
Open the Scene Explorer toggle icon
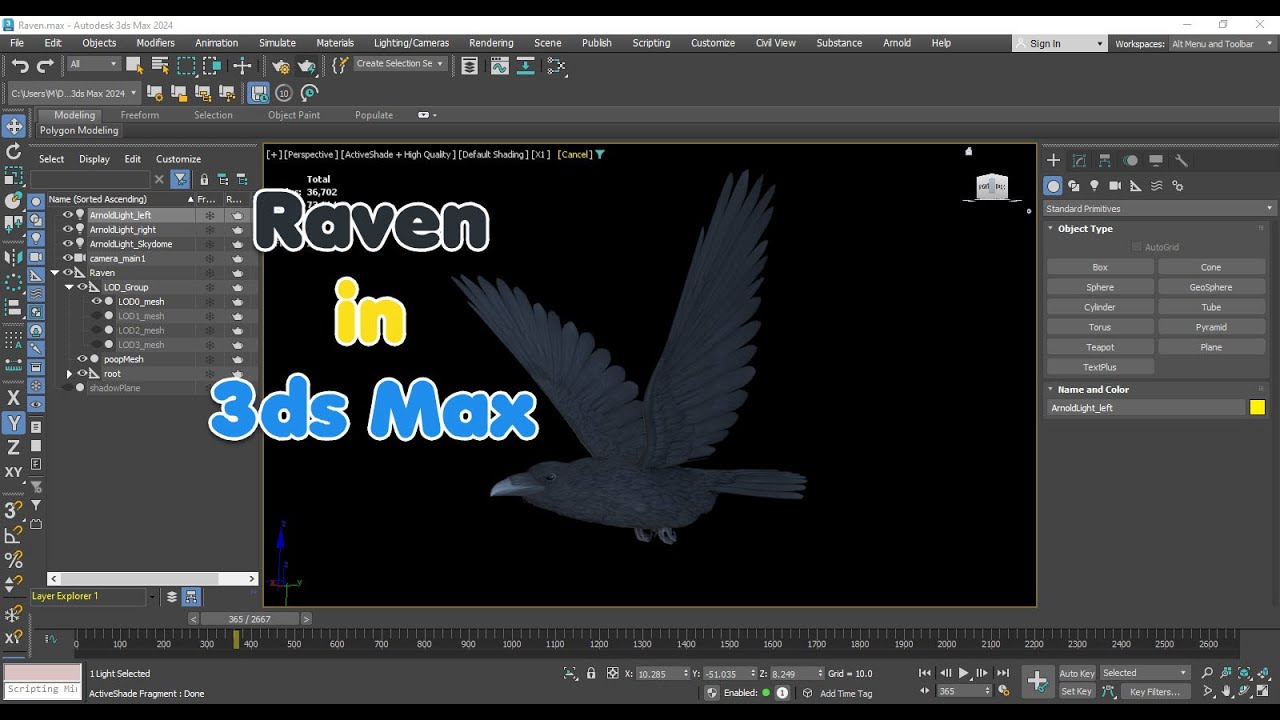pos(469,66)
